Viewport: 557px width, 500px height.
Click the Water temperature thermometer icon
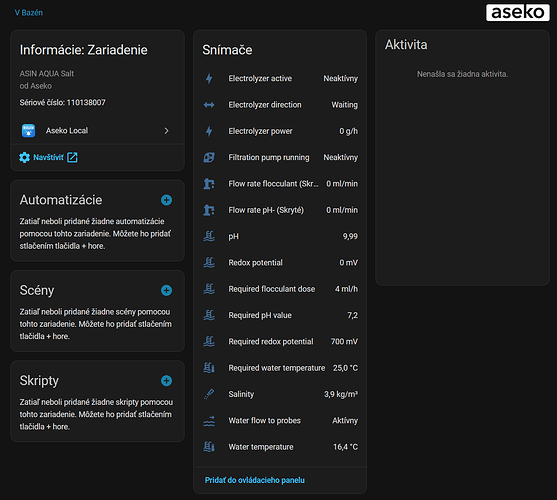[x=209, y=447]
